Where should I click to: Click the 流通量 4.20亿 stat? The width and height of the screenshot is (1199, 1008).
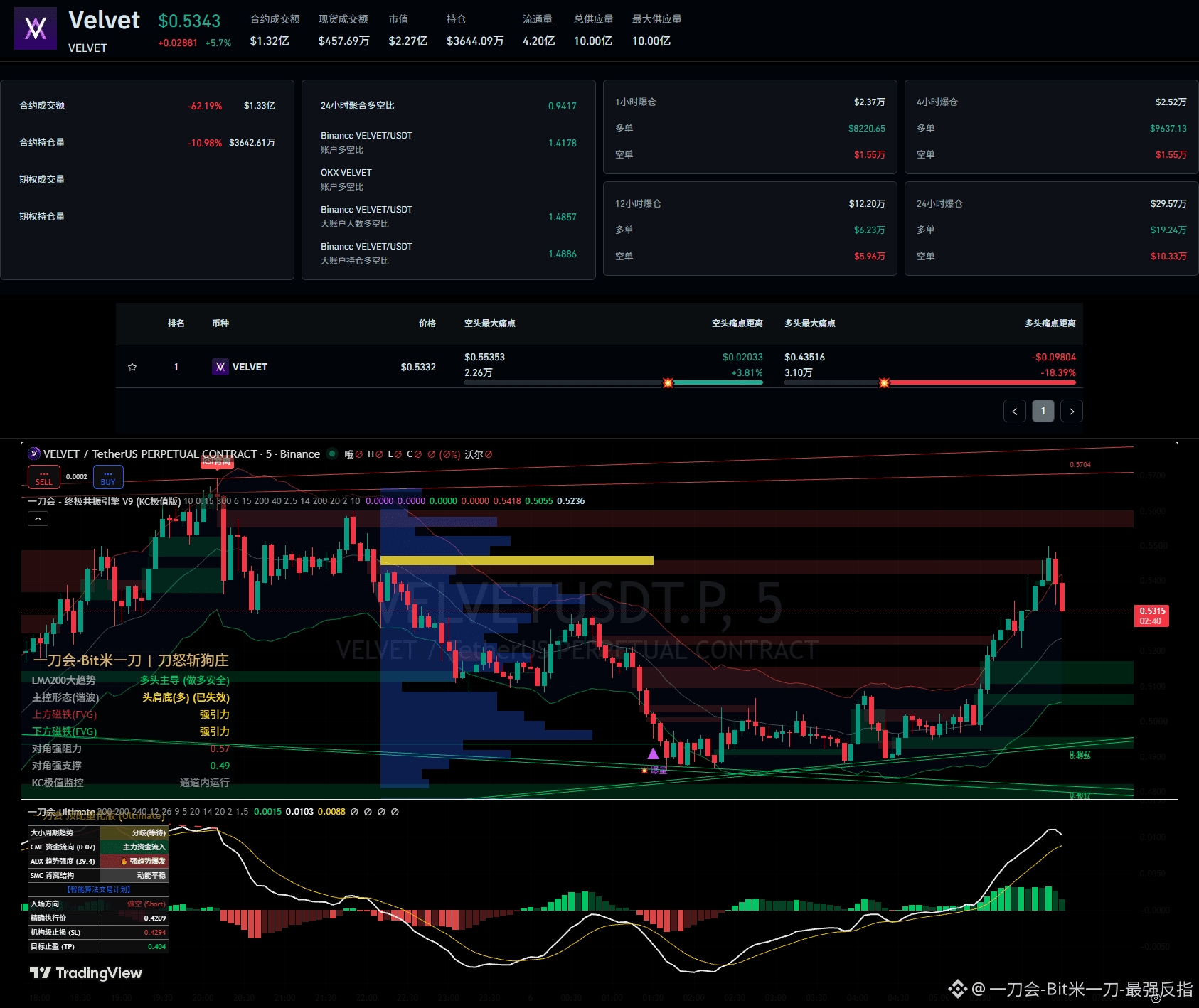[539, 30]
